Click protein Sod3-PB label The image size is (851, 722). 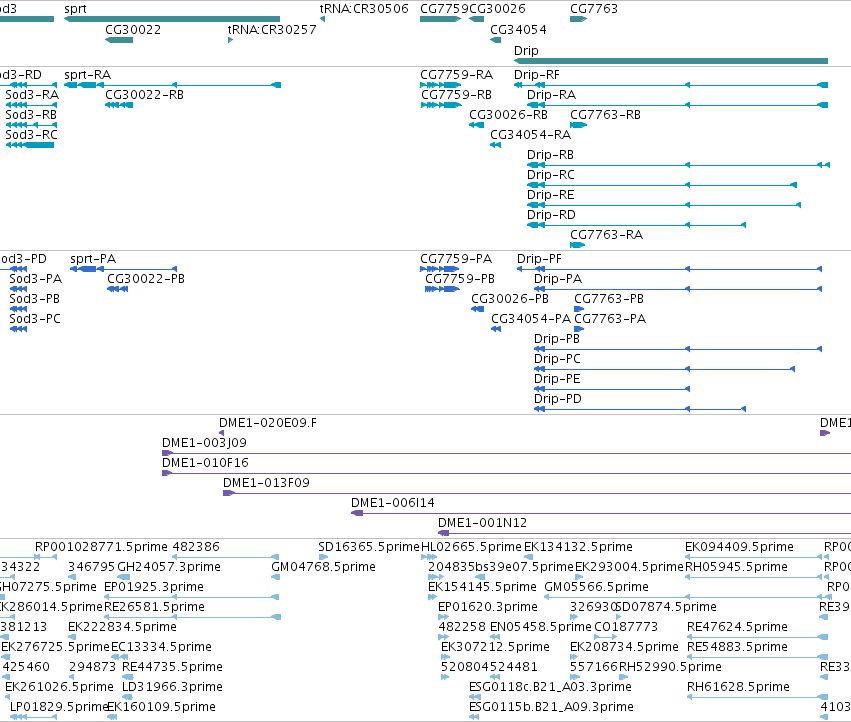tap(34, 299)
